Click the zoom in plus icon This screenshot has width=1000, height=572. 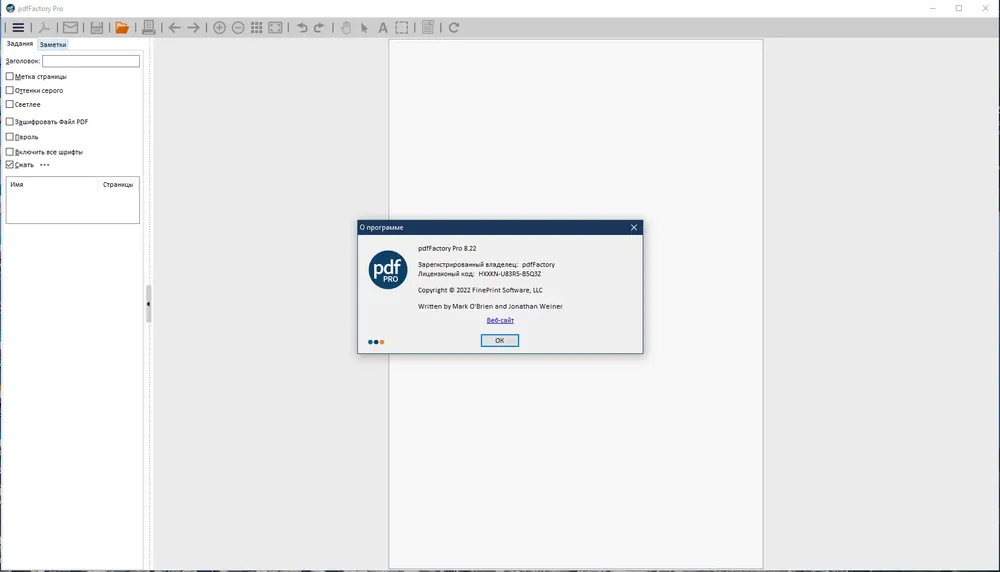[x=219, y=27]
